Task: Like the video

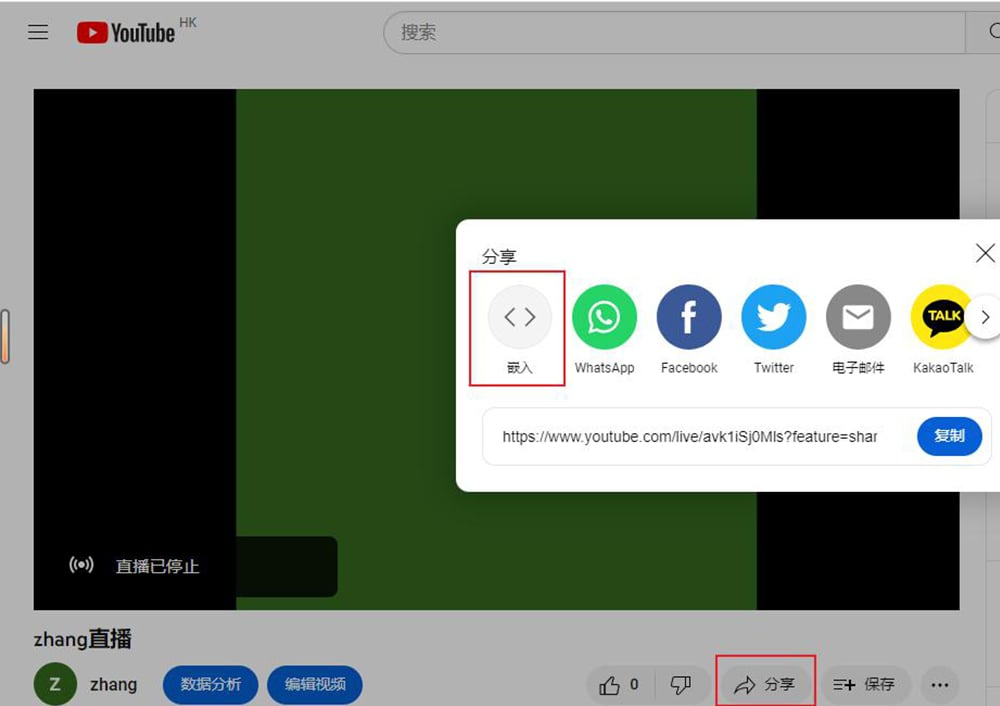Action: point(618,685)
